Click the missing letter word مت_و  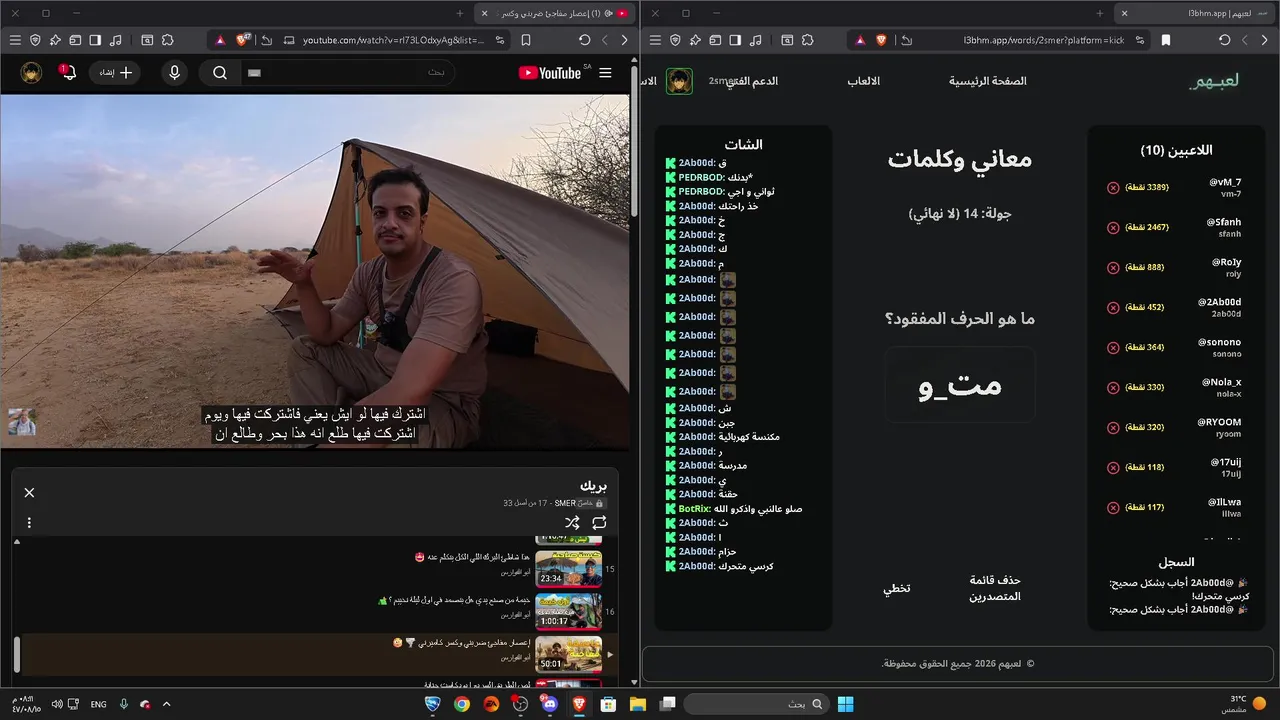[960, 385]
